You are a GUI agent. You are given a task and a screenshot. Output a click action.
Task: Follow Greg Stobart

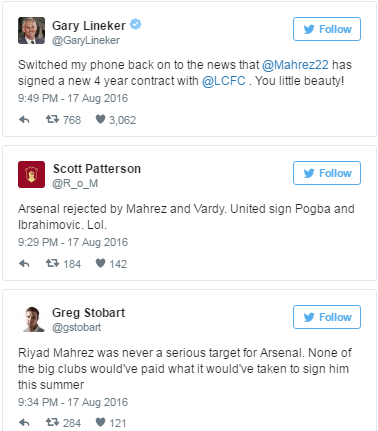327,317
